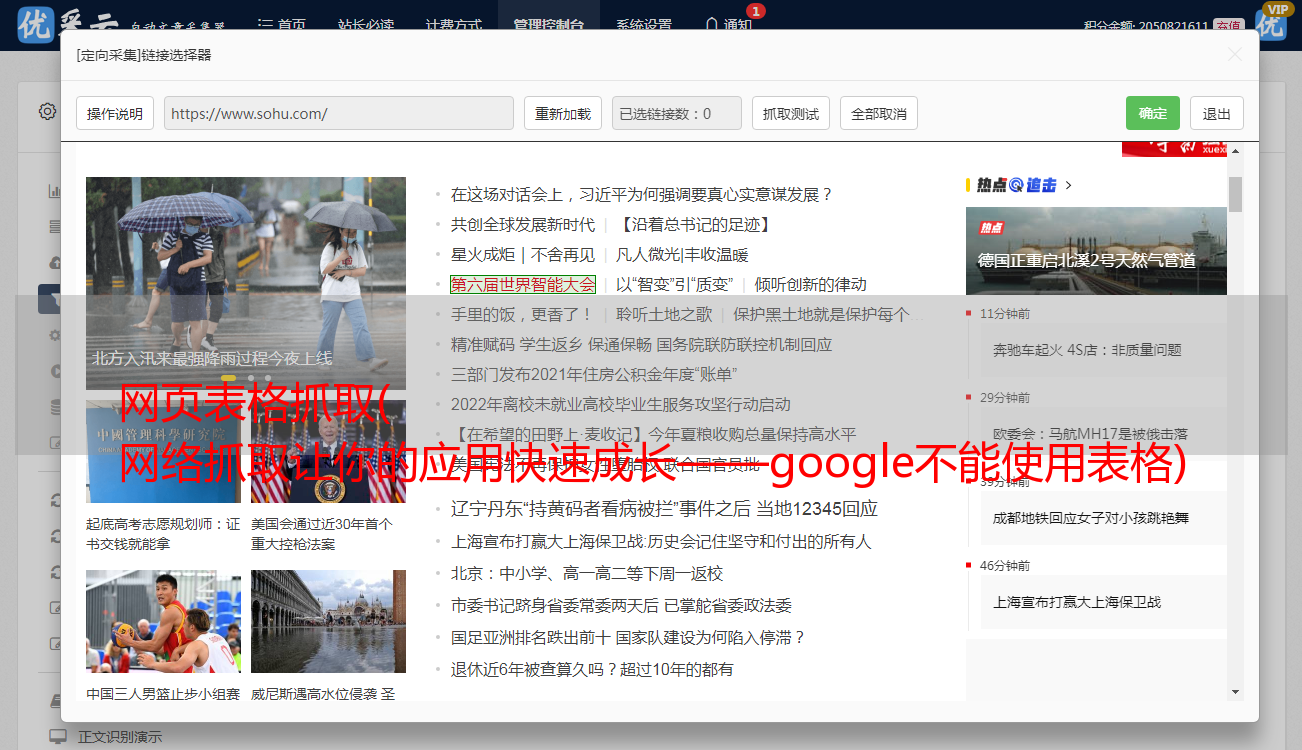Click the scrollbar up arrow in preview

click(x=1235, y=151)
